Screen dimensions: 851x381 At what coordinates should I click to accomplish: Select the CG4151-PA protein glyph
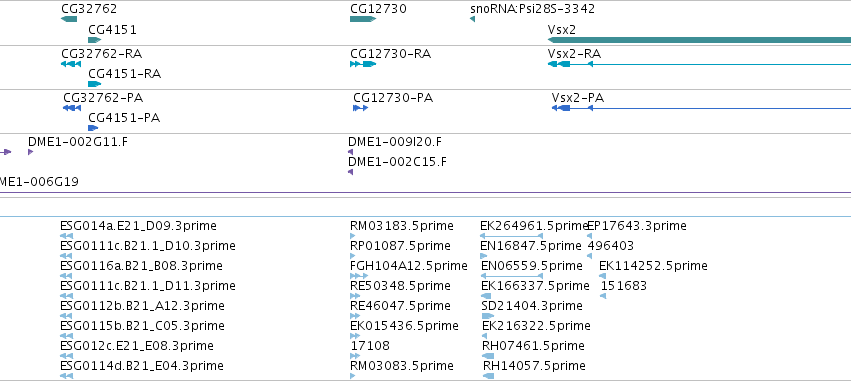coord(93,128)
